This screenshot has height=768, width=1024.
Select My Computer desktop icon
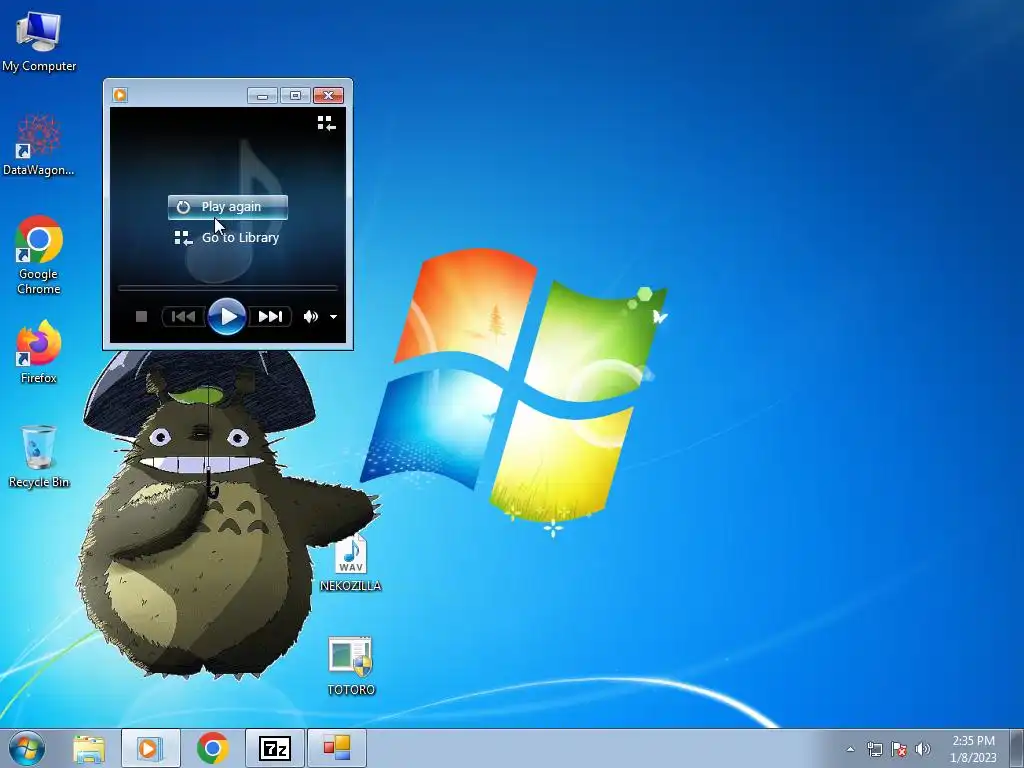click(39, 42)
